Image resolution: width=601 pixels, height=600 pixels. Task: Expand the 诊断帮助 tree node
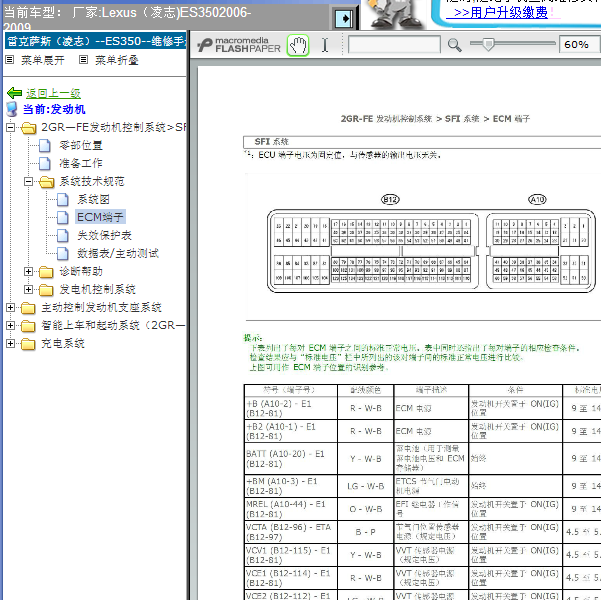tap(28, 271)
